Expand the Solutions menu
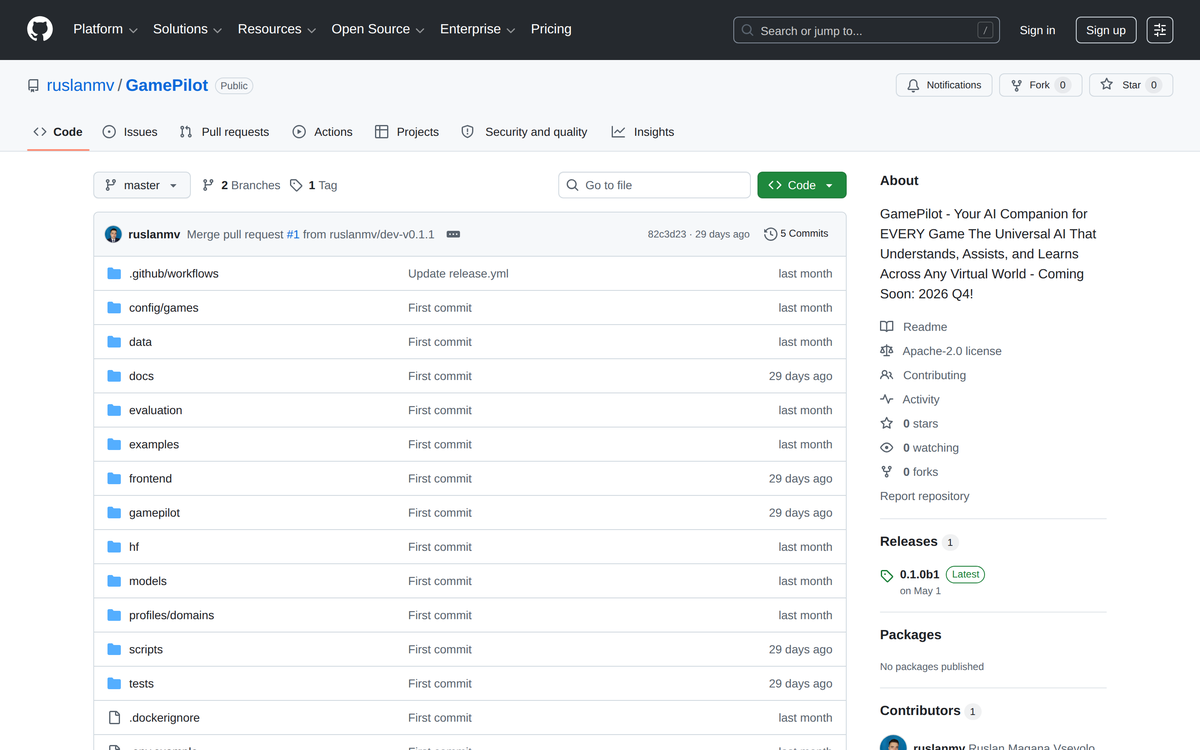Screen dimensions: 1200x750 coord(187,30)
